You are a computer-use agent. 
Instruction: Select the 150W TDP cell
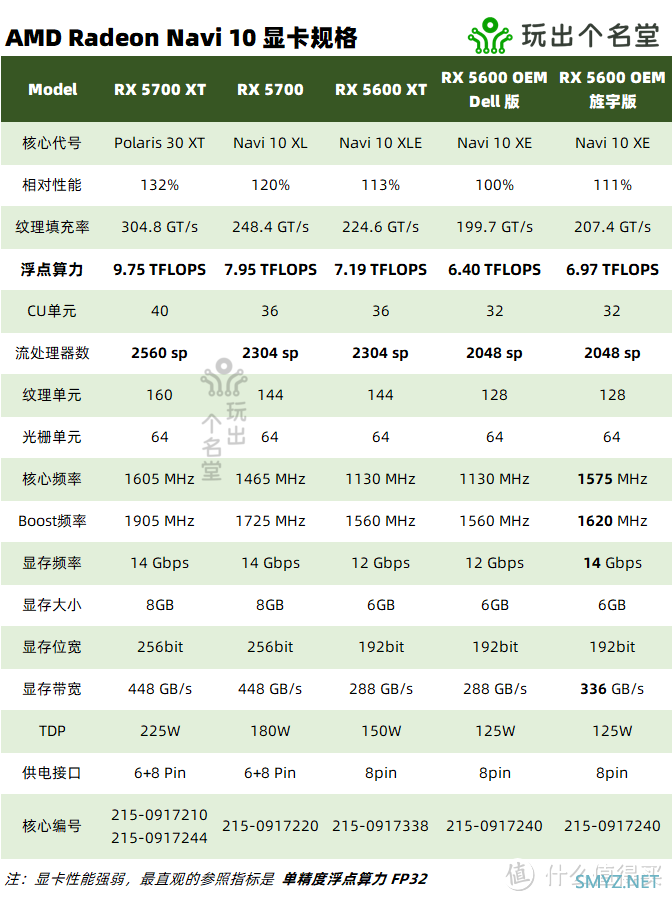[x=381, y=731]
